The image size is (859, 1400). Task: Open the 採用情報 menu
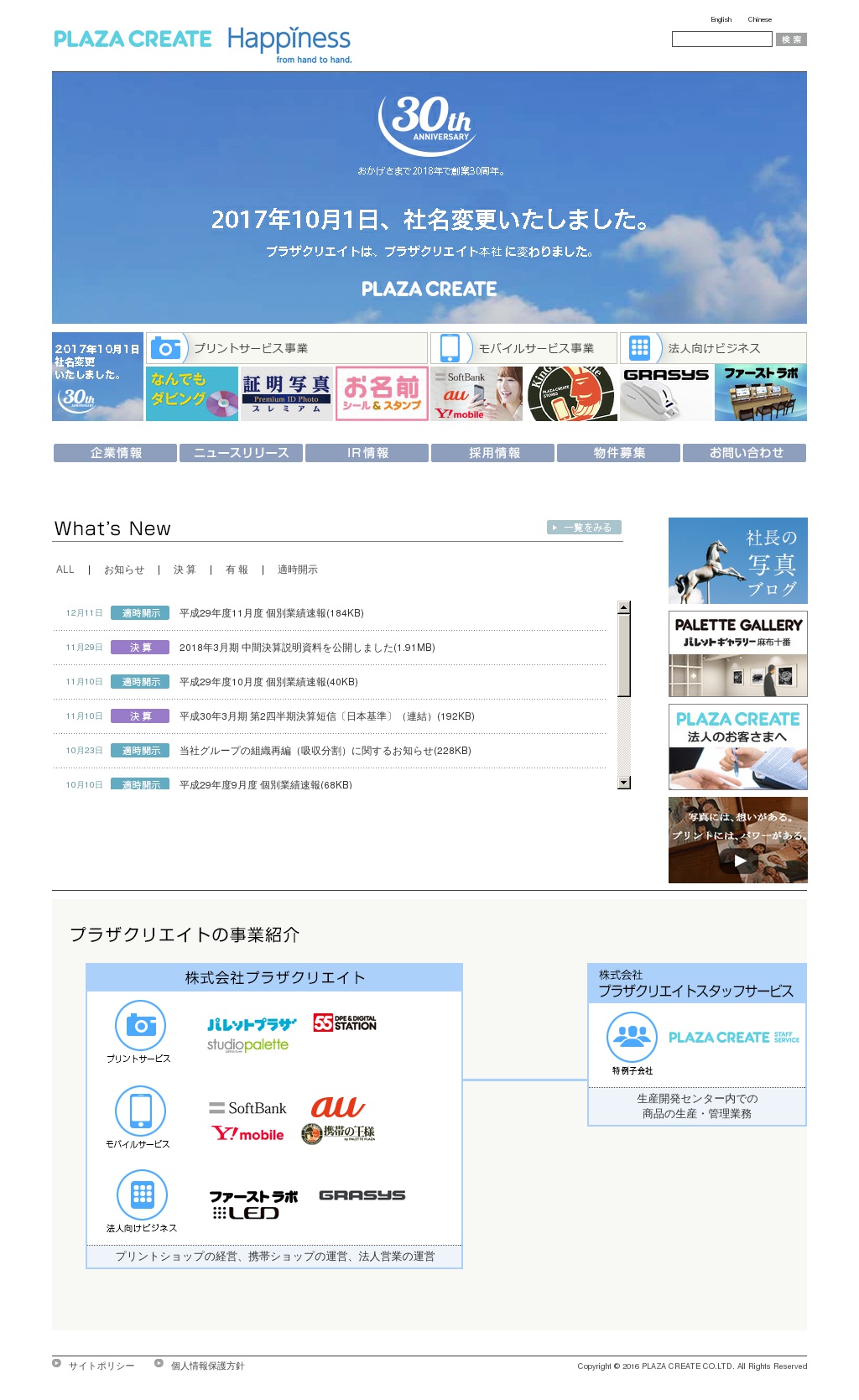point(493,453)
